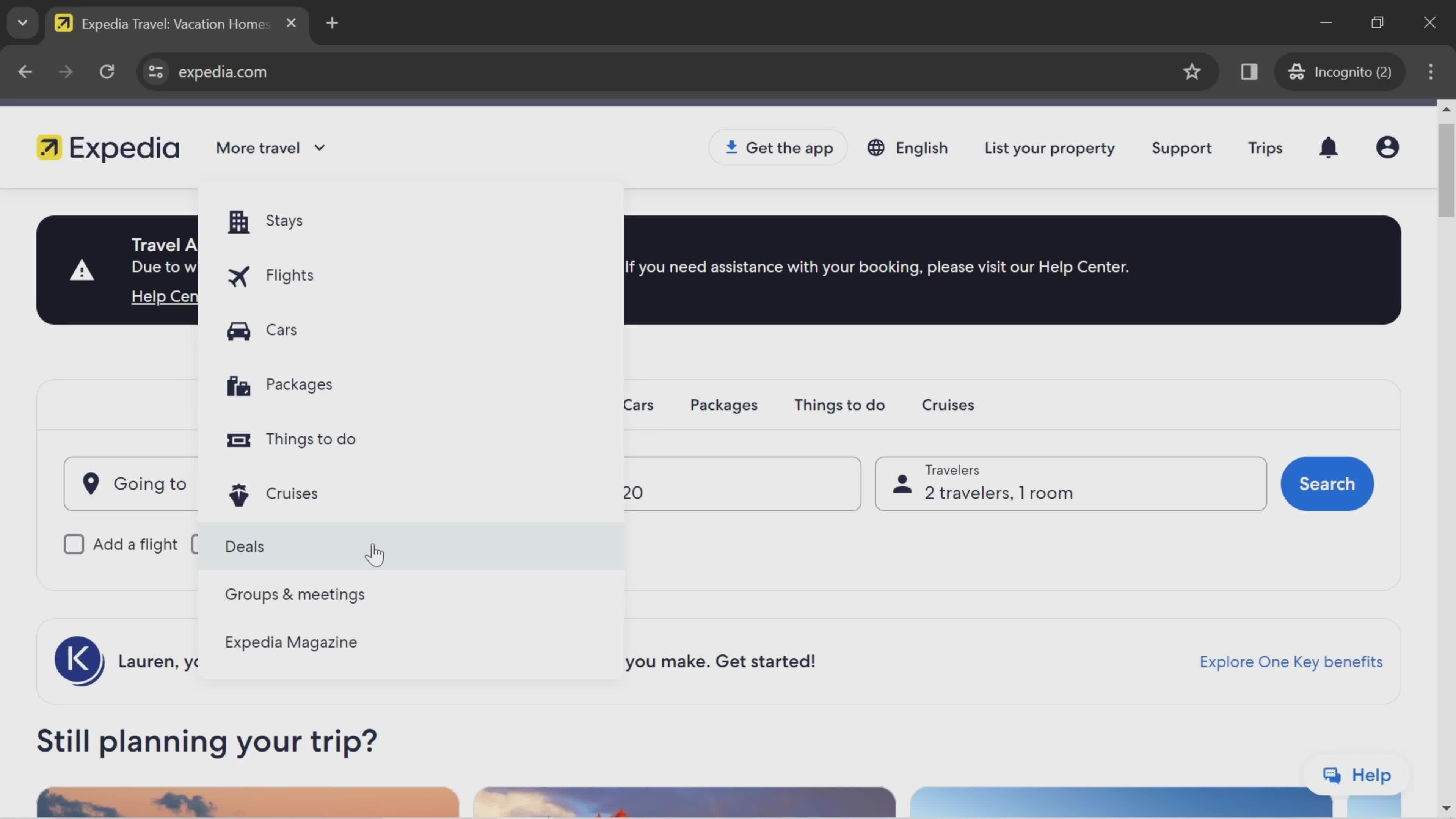The height and width of the screenshot is (819, 1456).
Task: Click Explore One Key benefits link
Action: (1291, 660)
